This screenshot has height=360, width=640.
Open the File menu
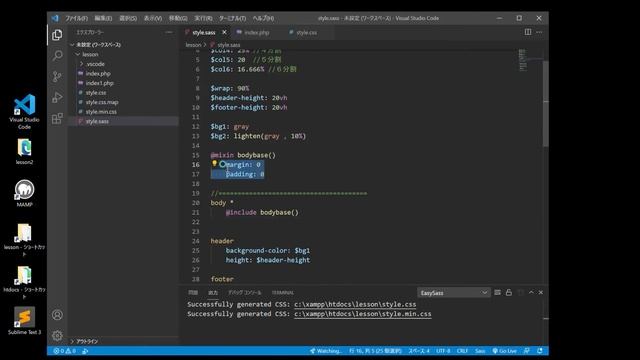[x=76, y=18]
